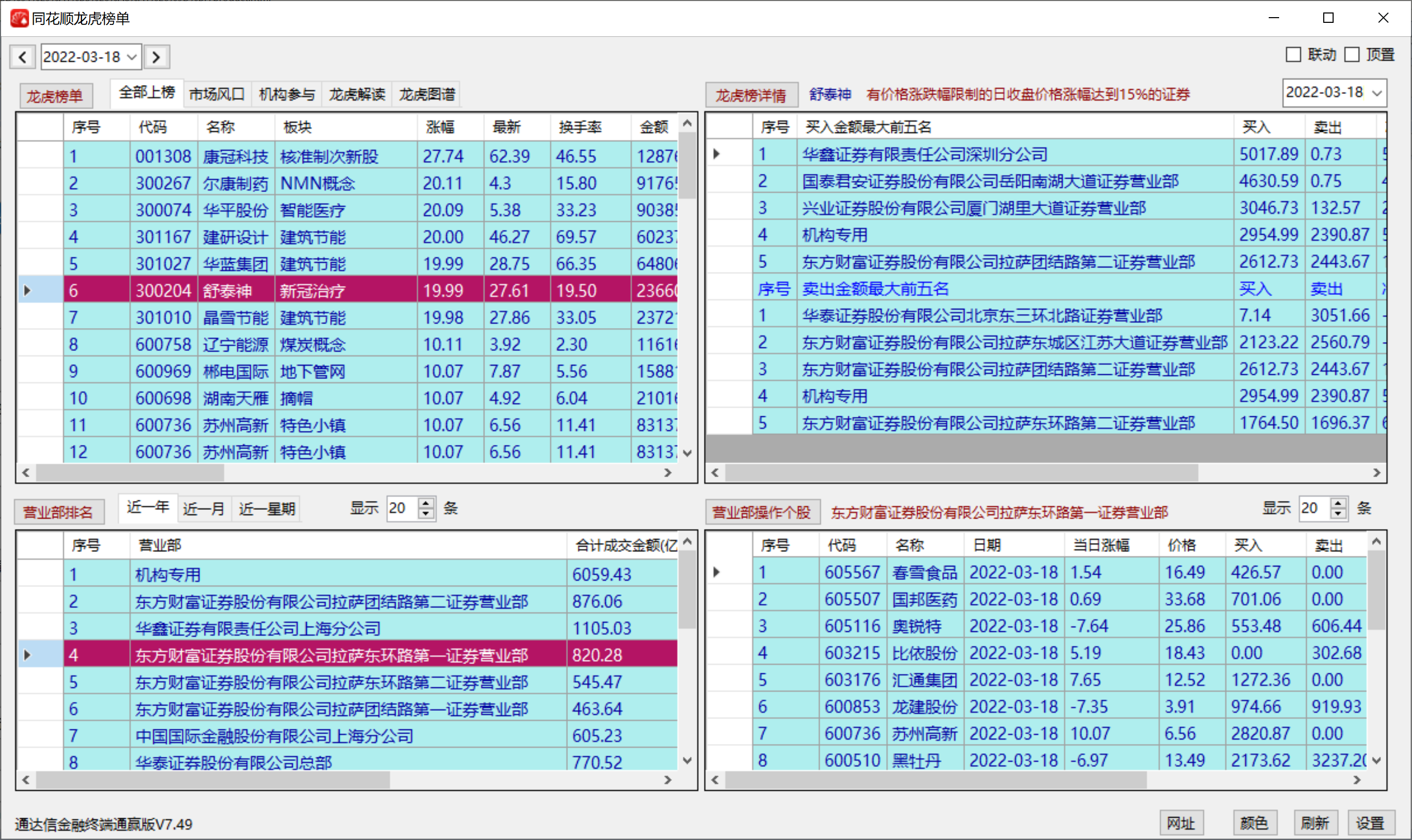This screenshot has width=1412, height=840.
Task: Click the 颜色 button at the bottom
Action: tap(1254, 822)
